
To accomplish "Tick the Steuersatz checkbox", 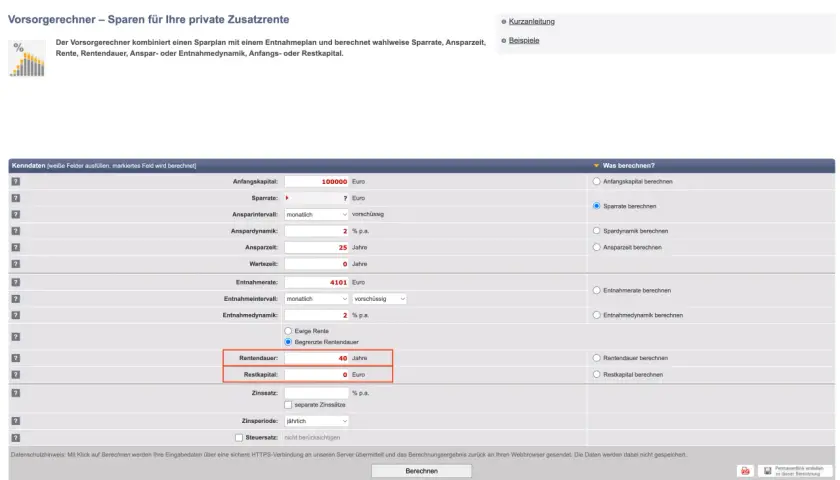I will click(x=239, y=438).
